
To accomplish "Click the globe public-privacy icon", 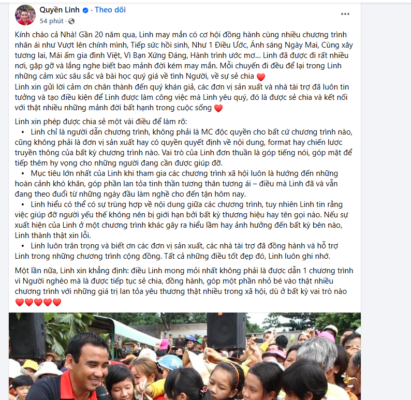I will click(71, 21).
